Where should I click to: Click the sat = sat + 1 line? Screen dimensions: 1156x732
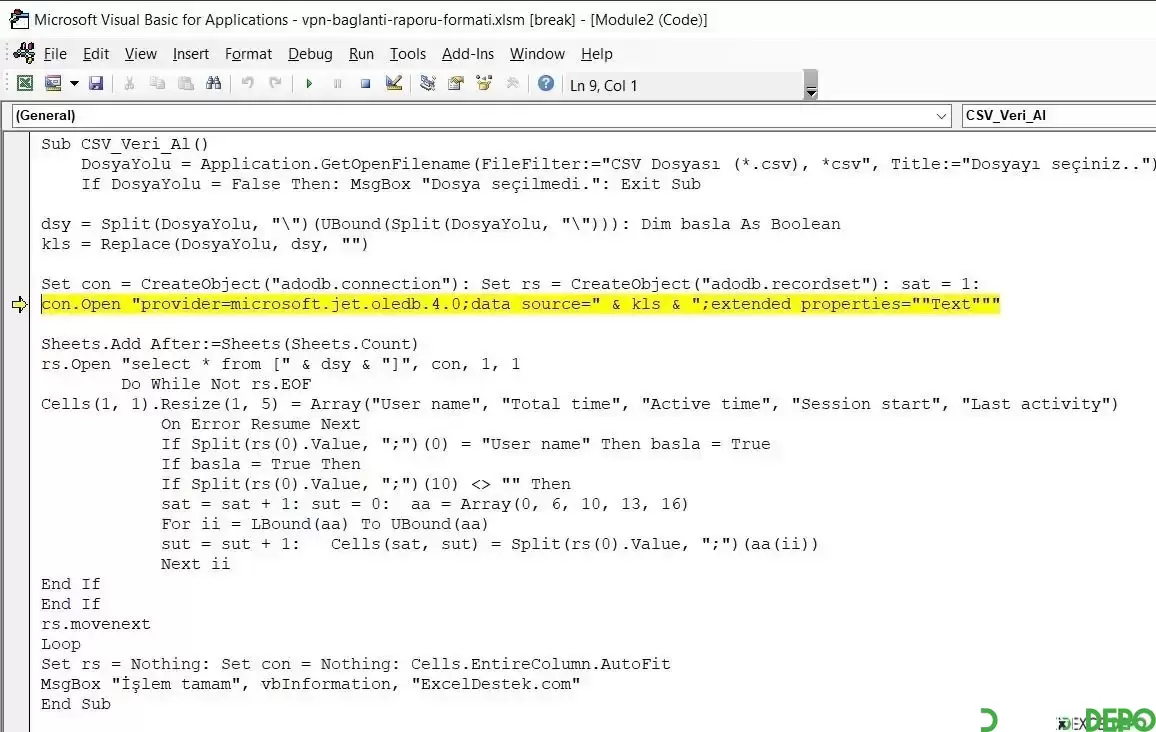(x=425, y=503)
